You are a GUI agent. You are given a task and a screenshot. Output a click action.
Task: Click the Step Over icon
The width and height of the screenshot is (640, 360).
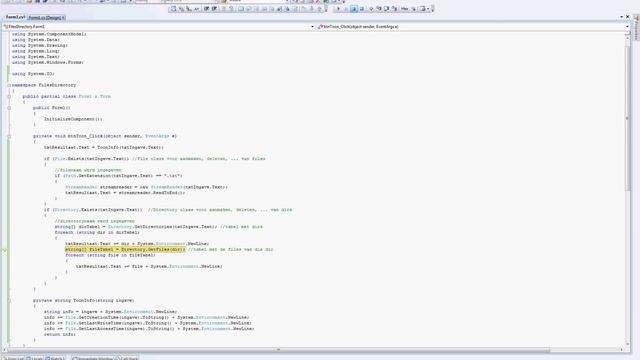(387, 9)
